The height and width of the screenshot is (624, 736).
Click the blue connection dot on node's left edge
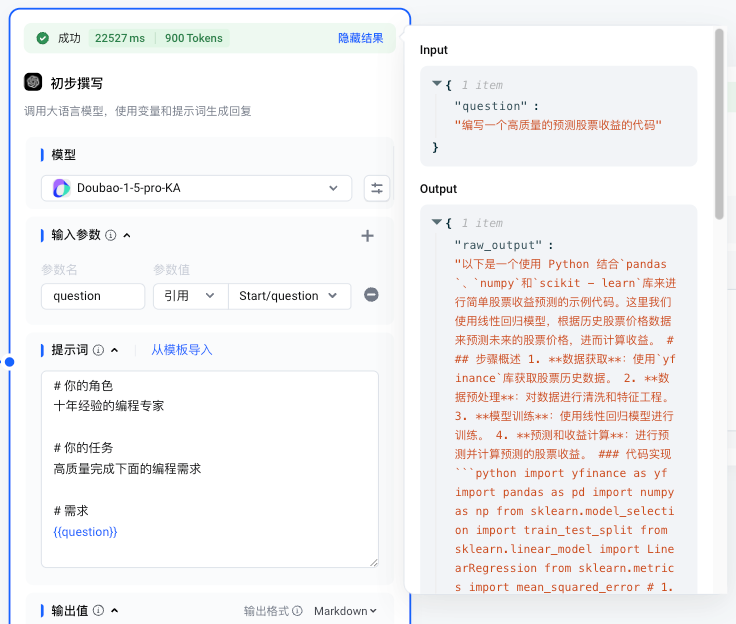9,362
